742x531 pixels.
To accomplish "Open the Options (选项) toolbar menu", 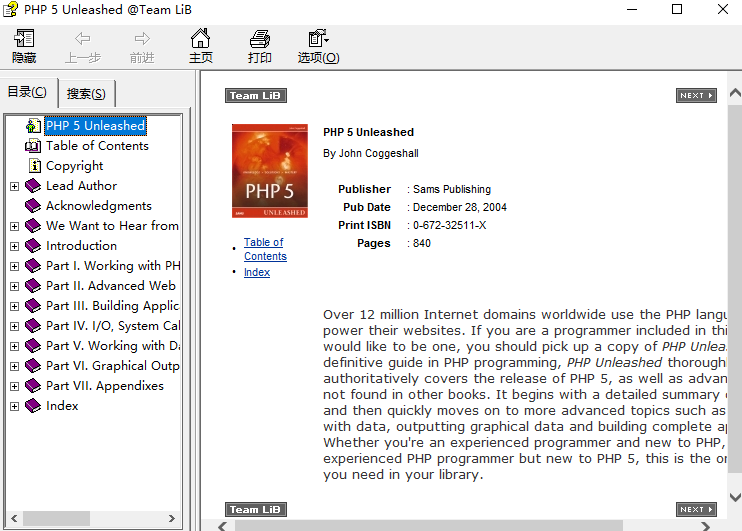I will [318, 39].
